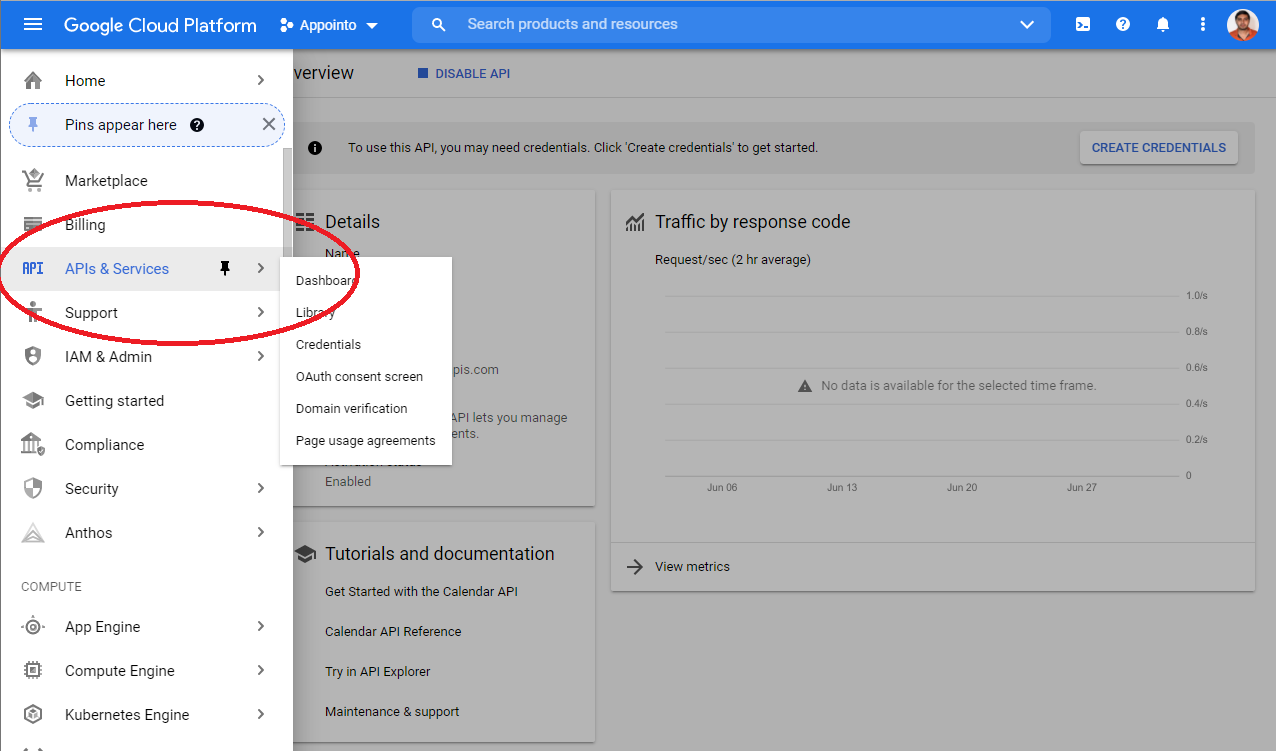Open the Try in API Explorer link
The image size is (1276, 751).
[377, 672]
